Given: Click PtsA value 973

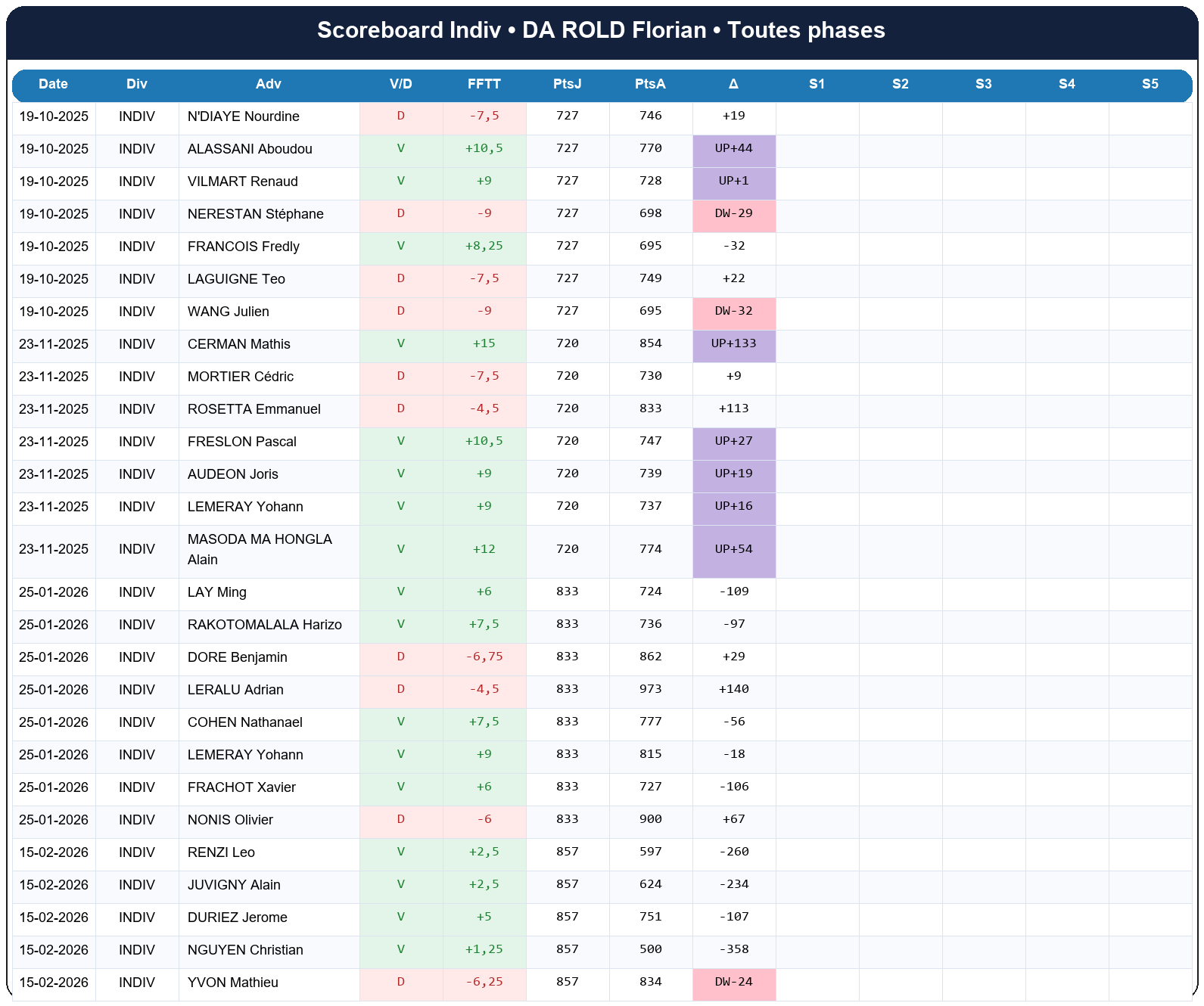Looking at the screenshot, I should click(650, 689).
